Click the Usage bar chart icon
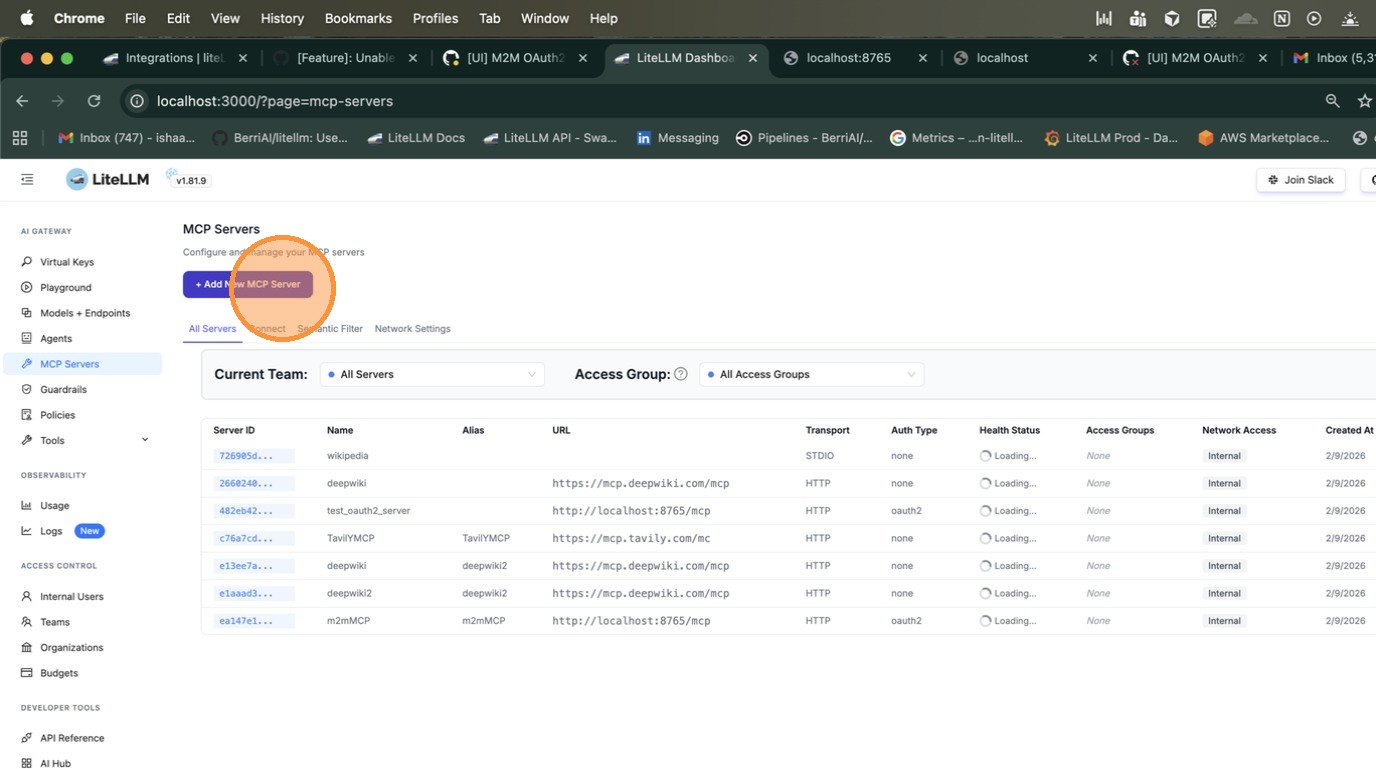The height and width of the screenshot is (769, 1376). click(27, 506)
